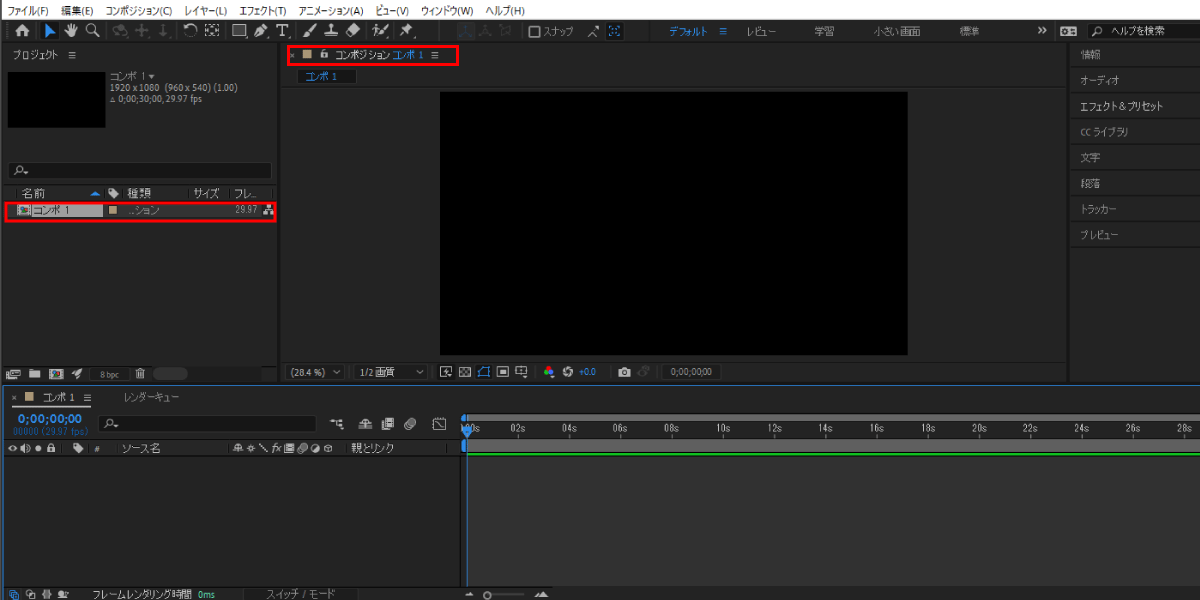Open the 編集(E) menu
The image size is (1200, 600).
[77, 10]
